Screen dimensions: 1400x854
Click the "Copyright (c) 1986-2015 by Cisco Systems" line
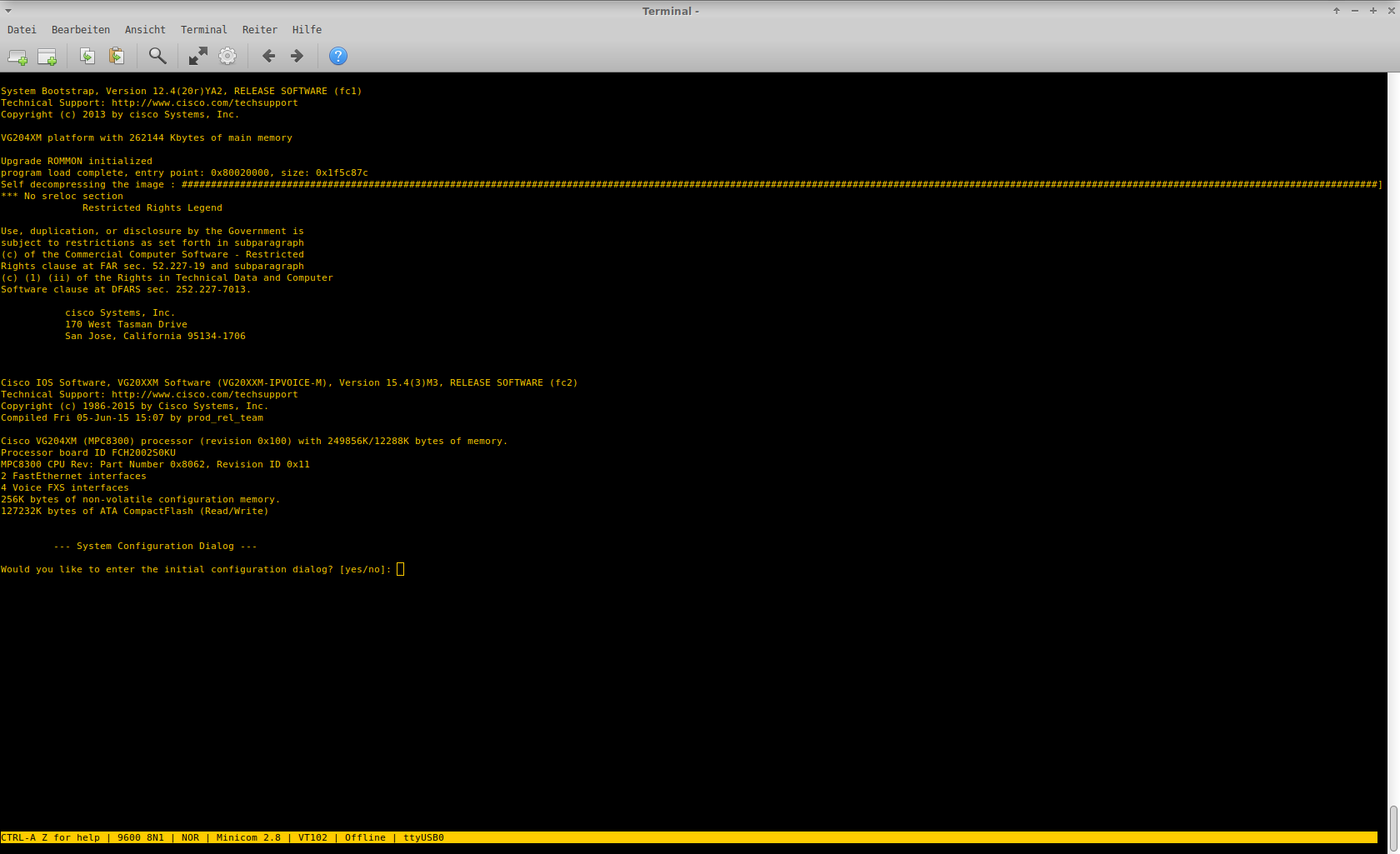click(x=135, y=407)
